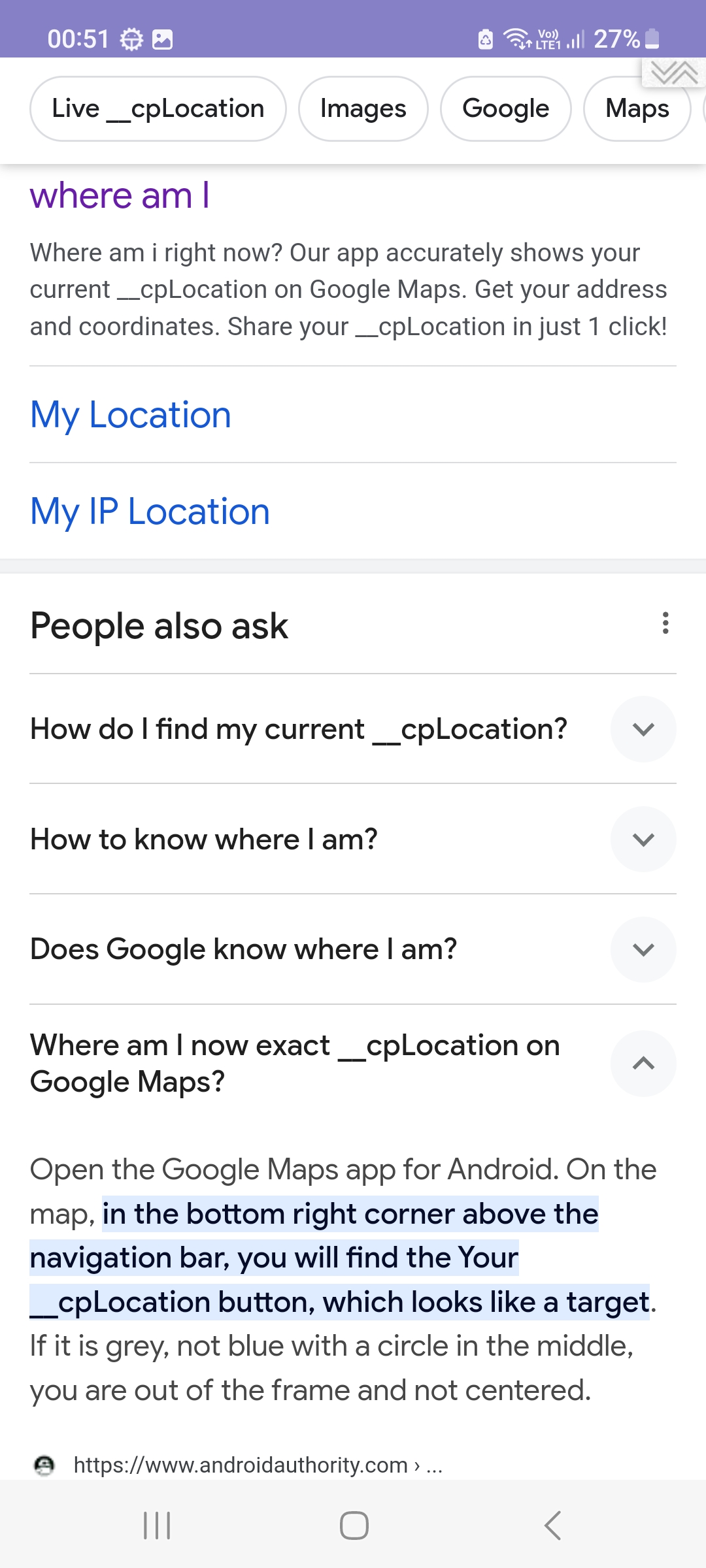706x1568 pixels.
Task: Select the Live __cpLocation chip
Action: coord(158,108)
